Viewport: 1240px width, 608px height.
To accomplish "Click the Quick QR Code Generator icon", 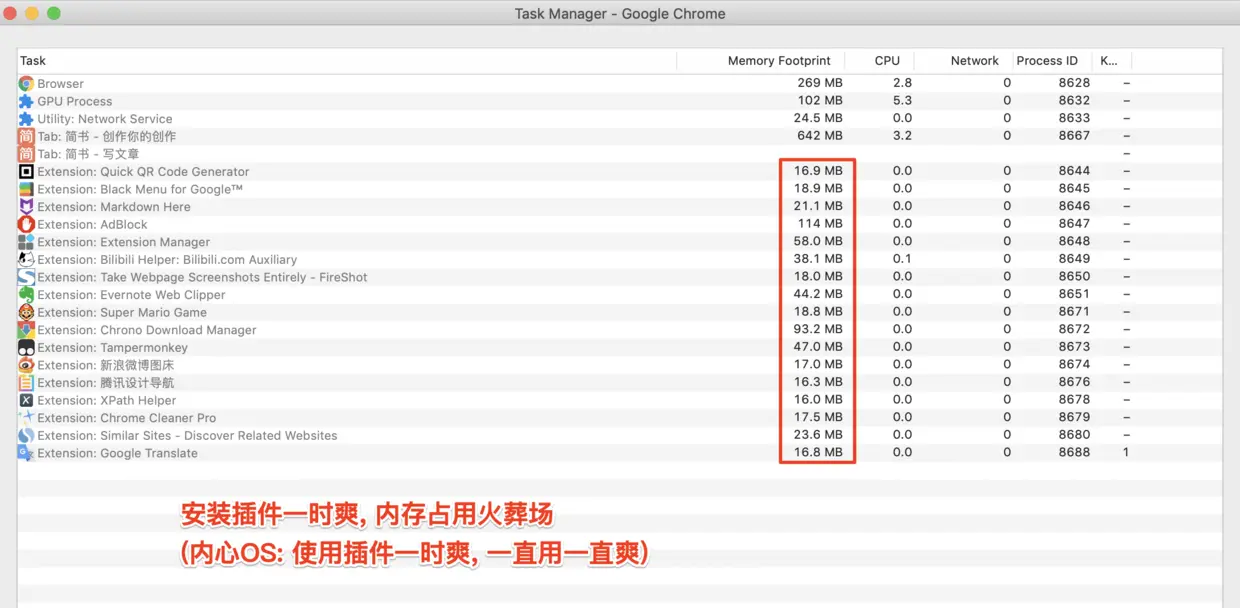I will coord(26,172).
